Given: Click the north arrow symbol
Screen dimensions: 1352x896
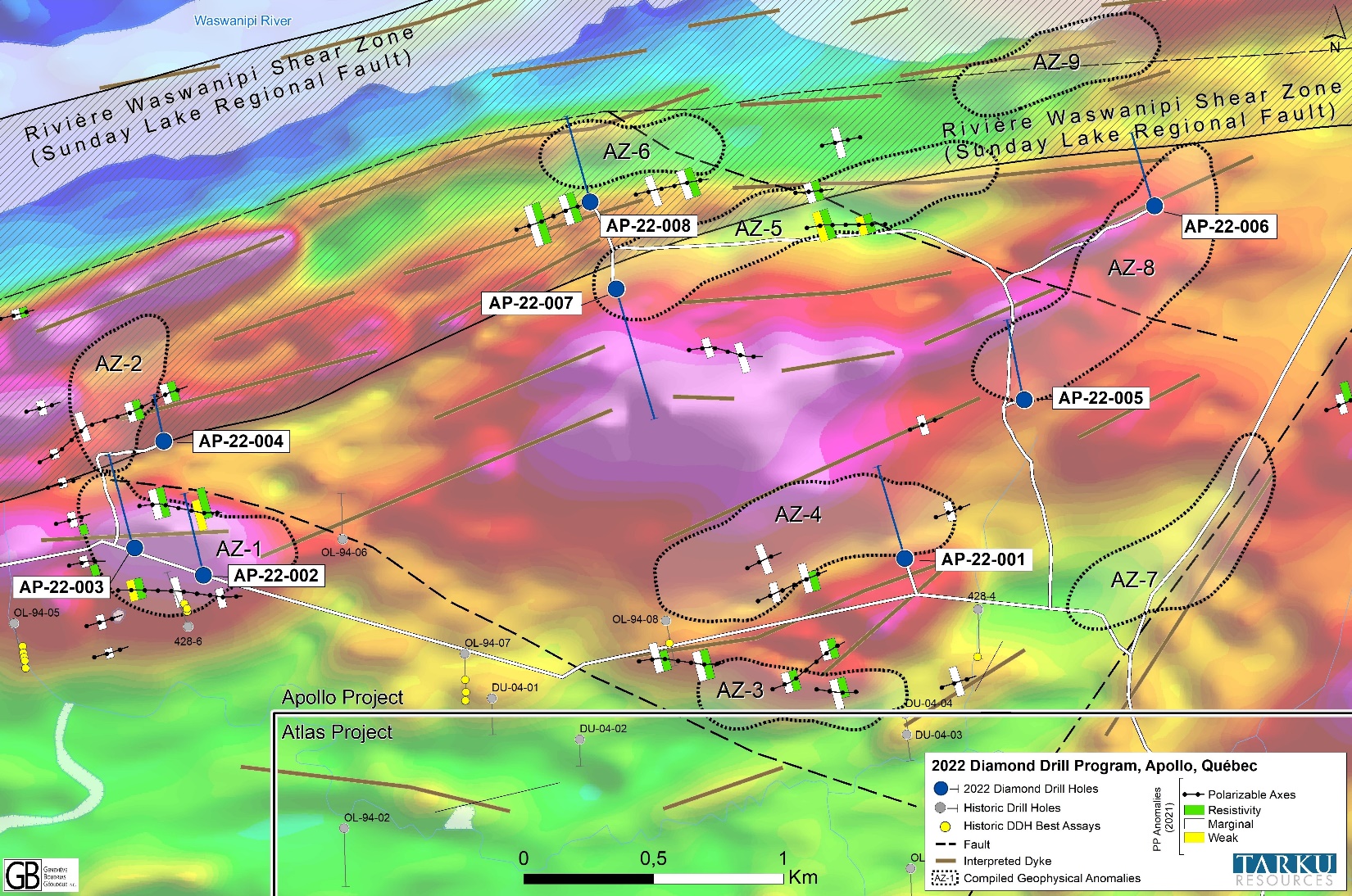Looking at the screenshot, I should pos(1335,37).
